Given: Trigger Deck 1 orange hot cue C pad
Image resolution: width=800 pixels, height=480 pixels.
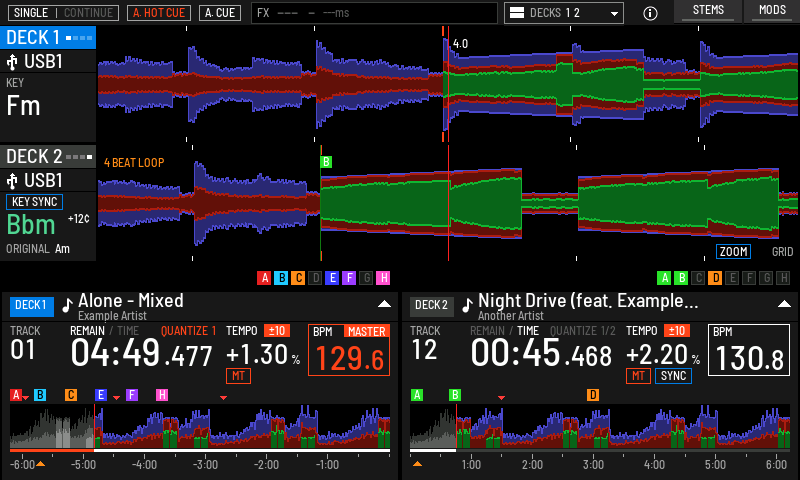Looking at the screenshot, I should 298,278.
